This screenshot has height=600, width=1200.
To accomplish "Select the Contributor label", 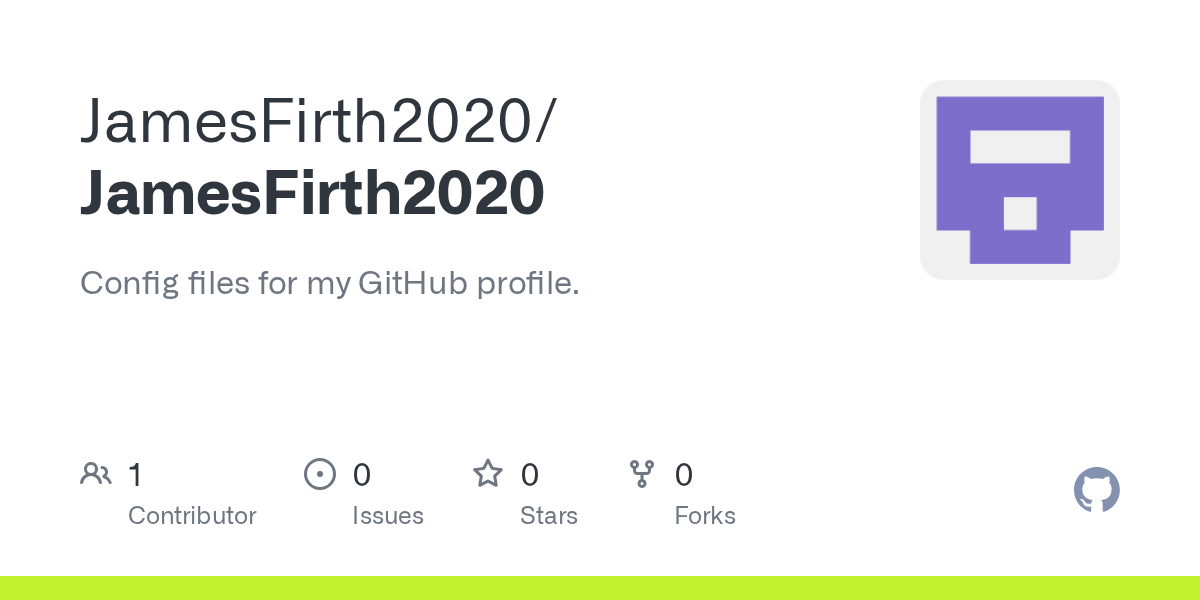I will [192, 516].
